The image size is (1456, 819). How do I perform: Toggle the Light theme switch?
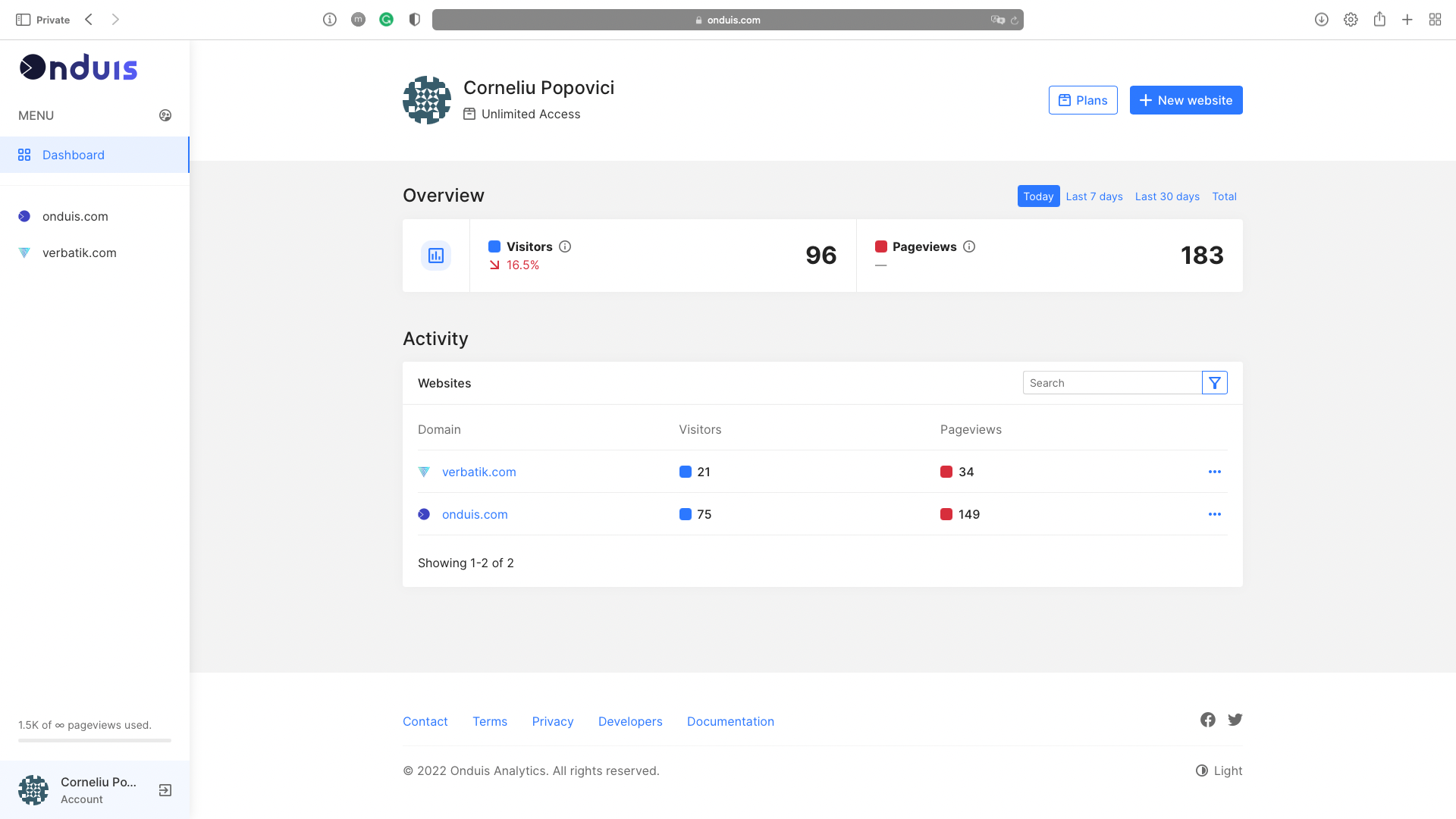tap(1219, 770)
